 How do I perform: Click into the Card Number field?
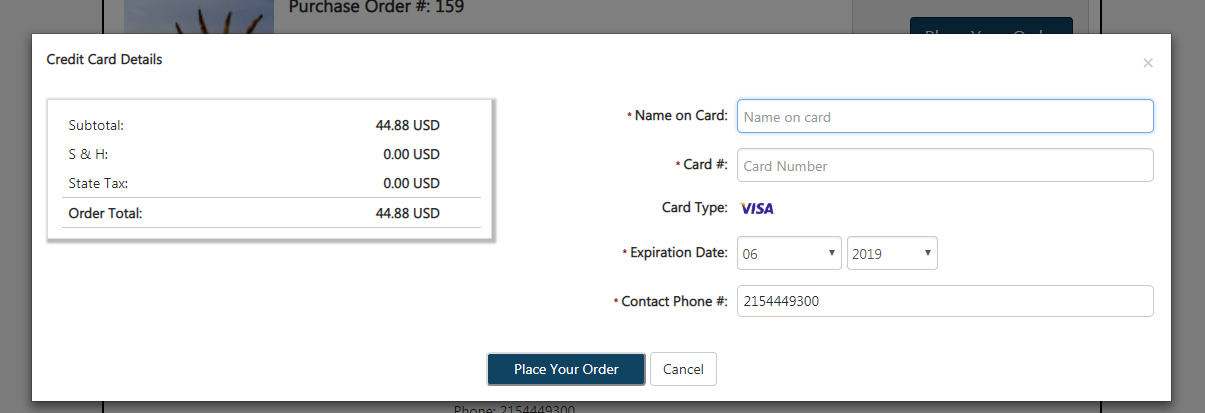(945, 166)
